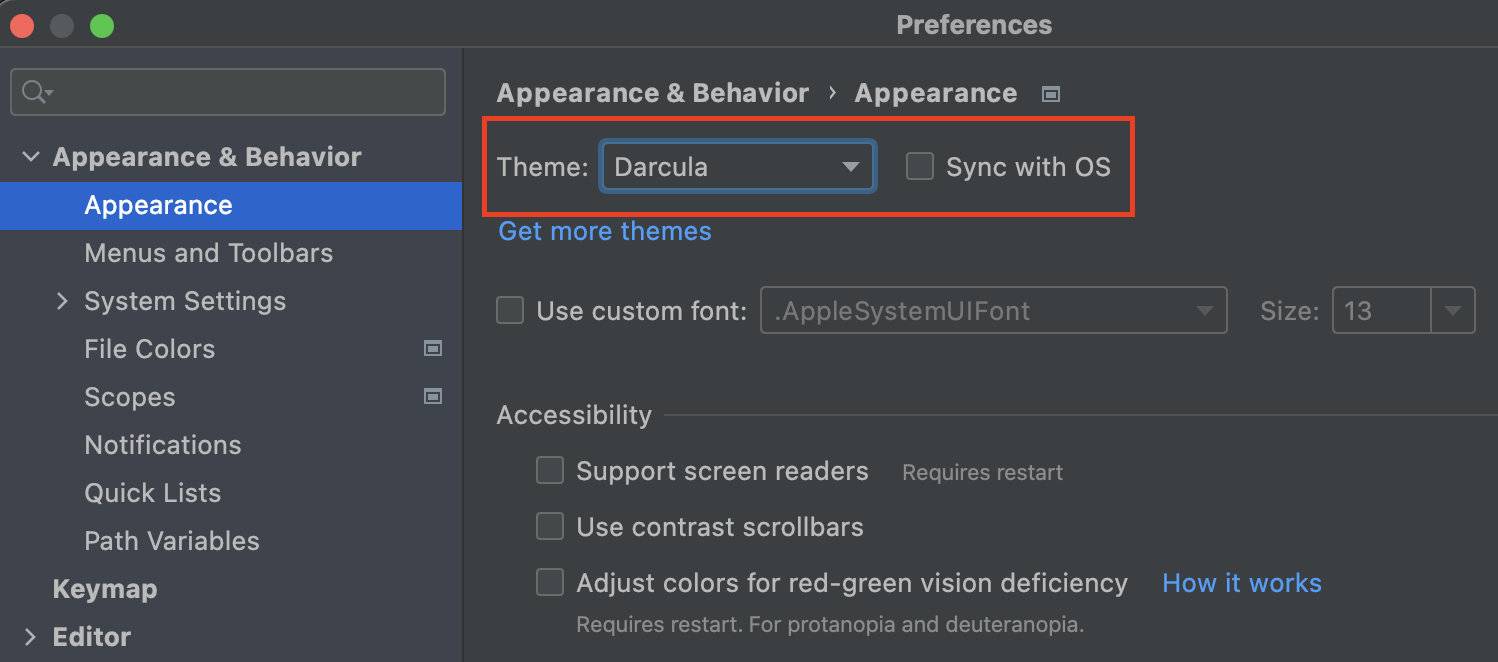This screenshot has width=1498, height=662.
Task: Open the font Size dropdown arrow
Action: coord(1453,311)
